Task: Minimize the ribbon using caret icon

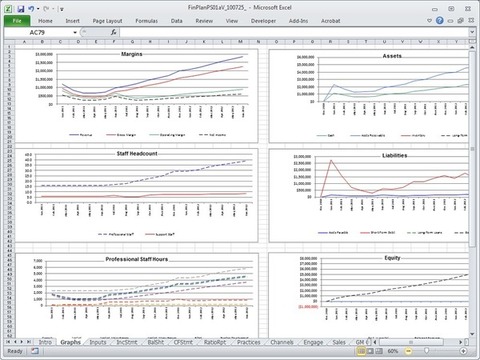Action: [x=429, y=21]
